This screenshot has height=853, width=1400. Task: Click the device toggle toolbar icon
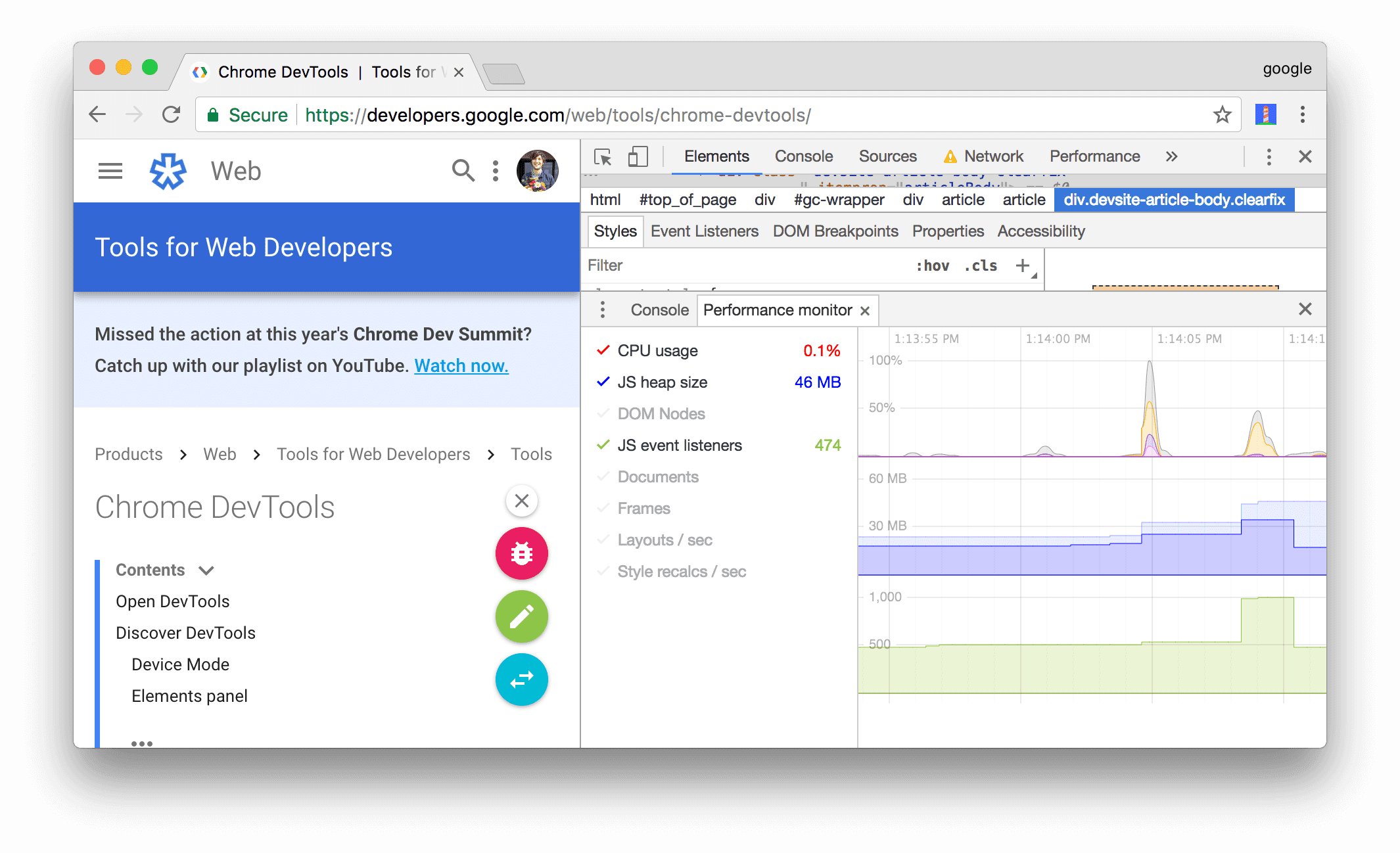(637, 157)
